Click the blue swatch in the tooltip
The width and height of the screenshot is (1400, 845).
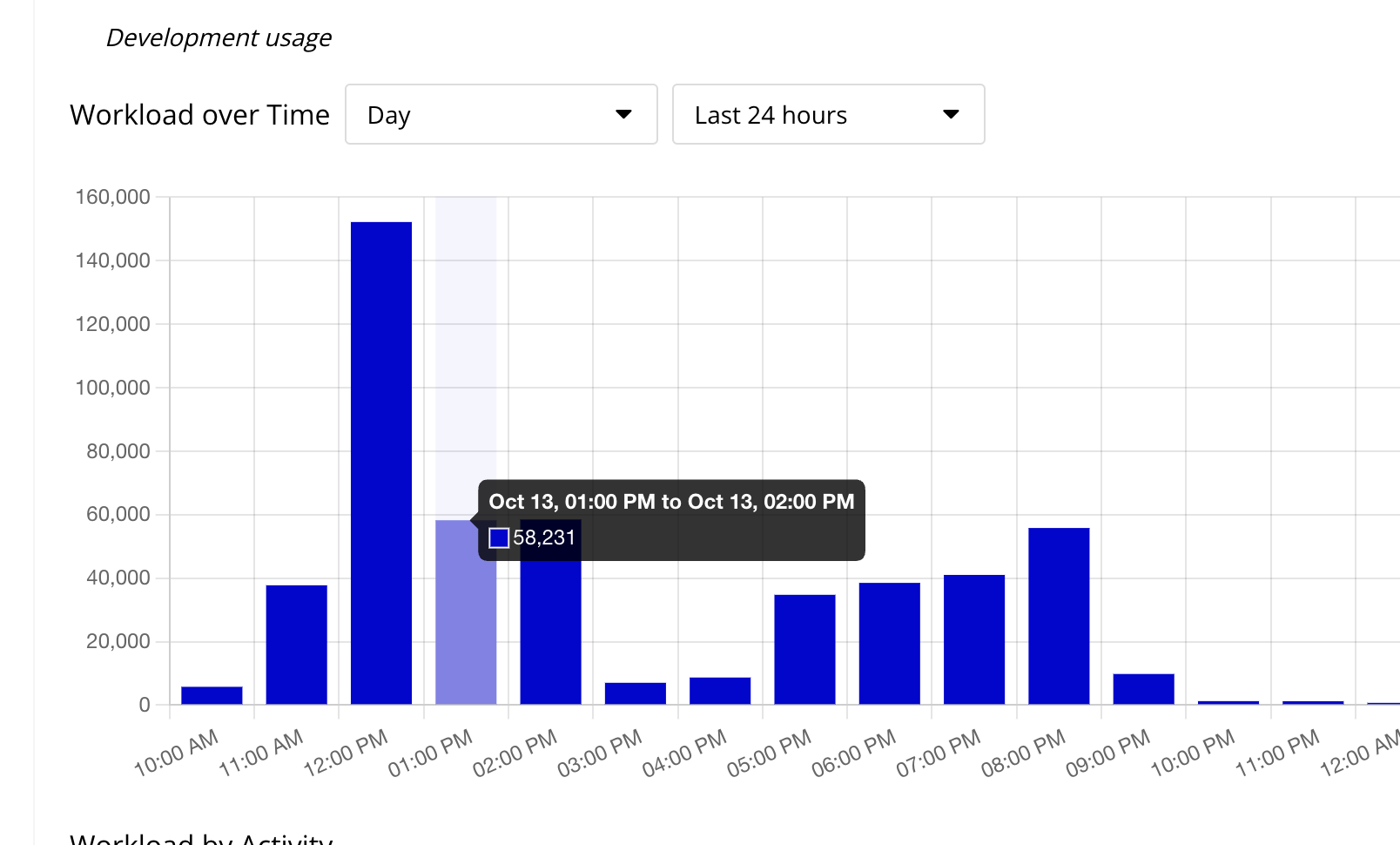499,537
